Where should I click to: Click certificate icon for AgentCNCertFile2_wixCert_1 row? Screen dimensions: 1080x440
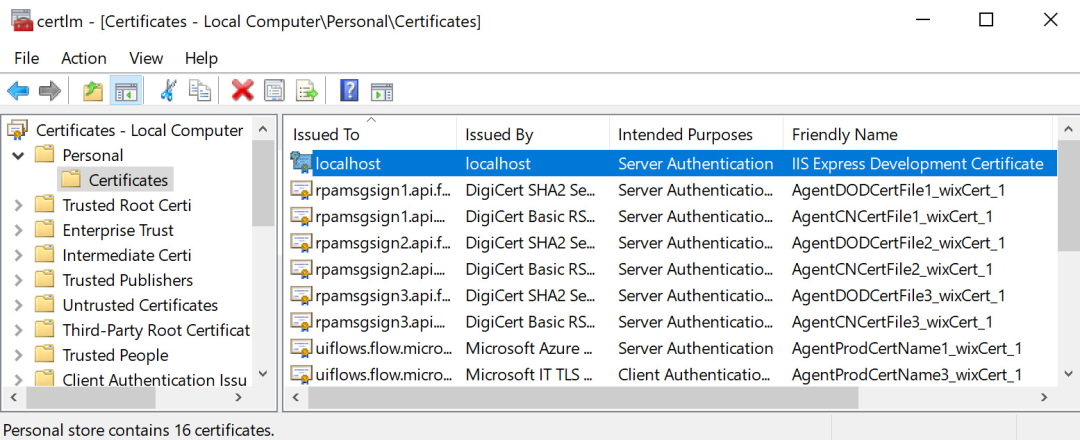tap(301, 269)
